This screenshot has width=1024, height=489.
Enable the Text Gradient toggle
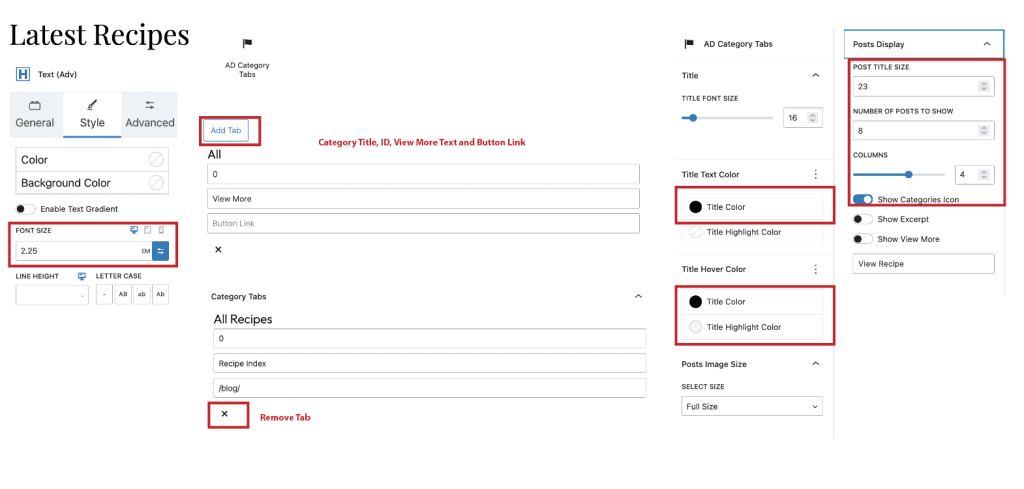point(25,209)
